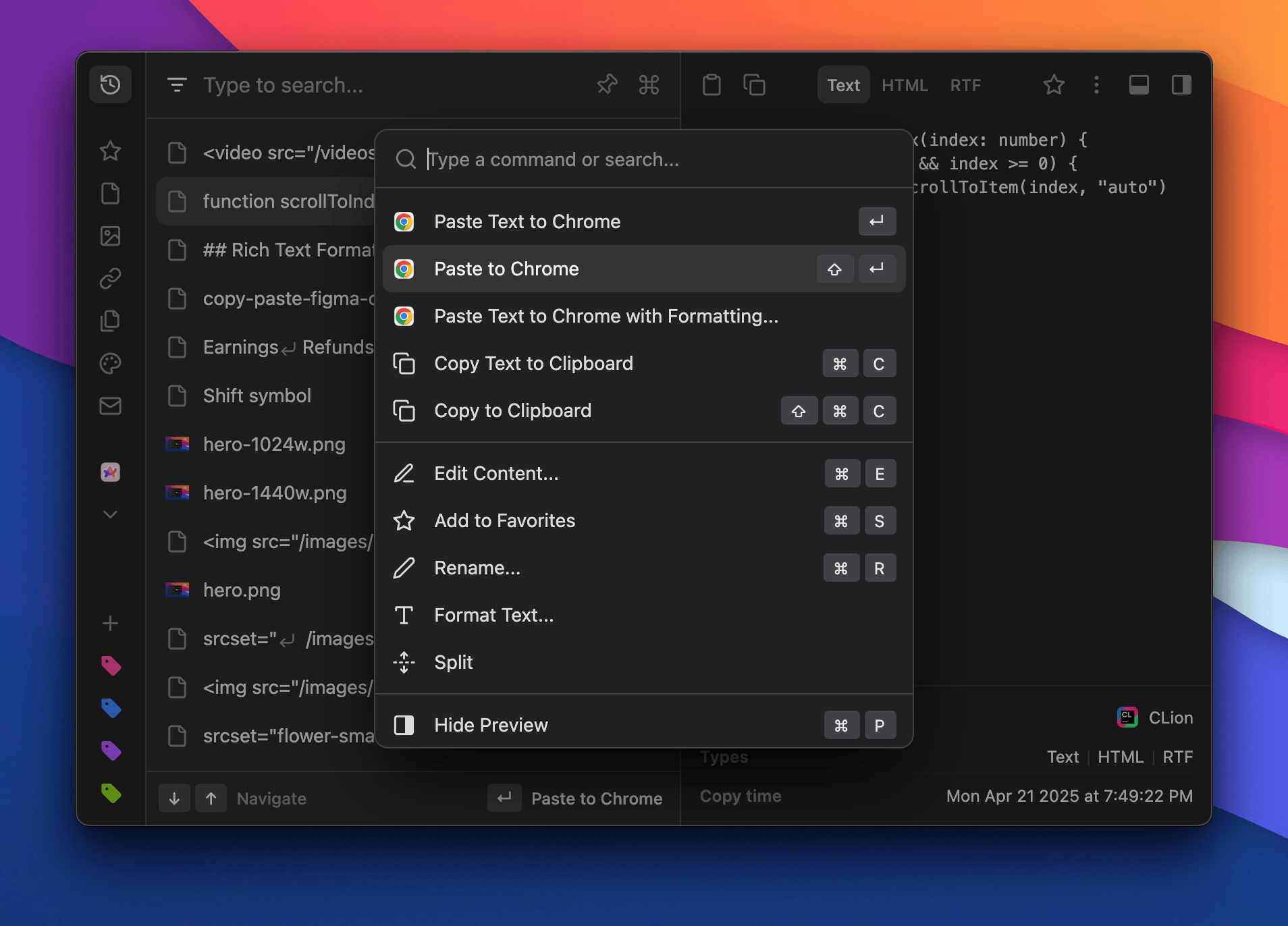1288x926 pixels.
Task: Expand the sidebar chevron below app icon
Action: [110, 514]
